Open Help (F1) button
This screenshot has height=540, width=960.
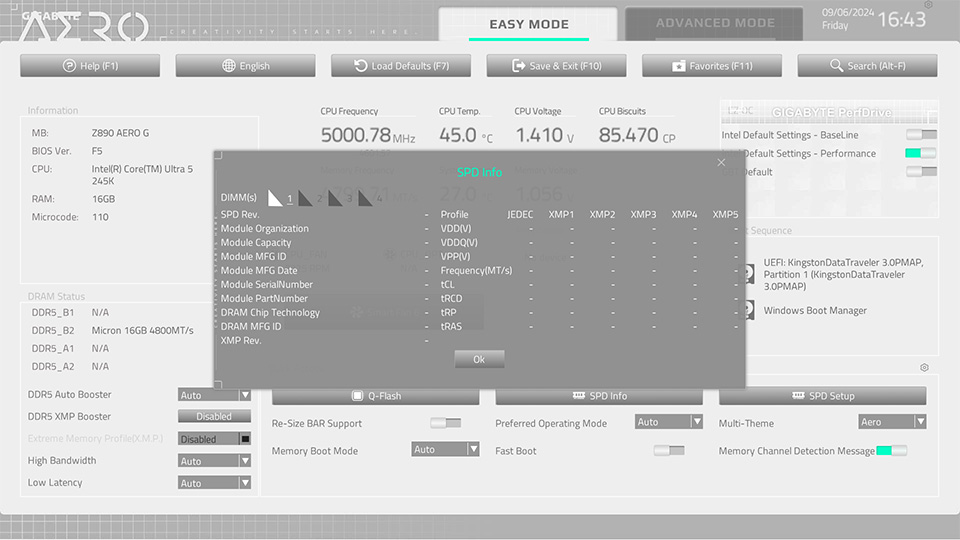click(x=90, y=66)
